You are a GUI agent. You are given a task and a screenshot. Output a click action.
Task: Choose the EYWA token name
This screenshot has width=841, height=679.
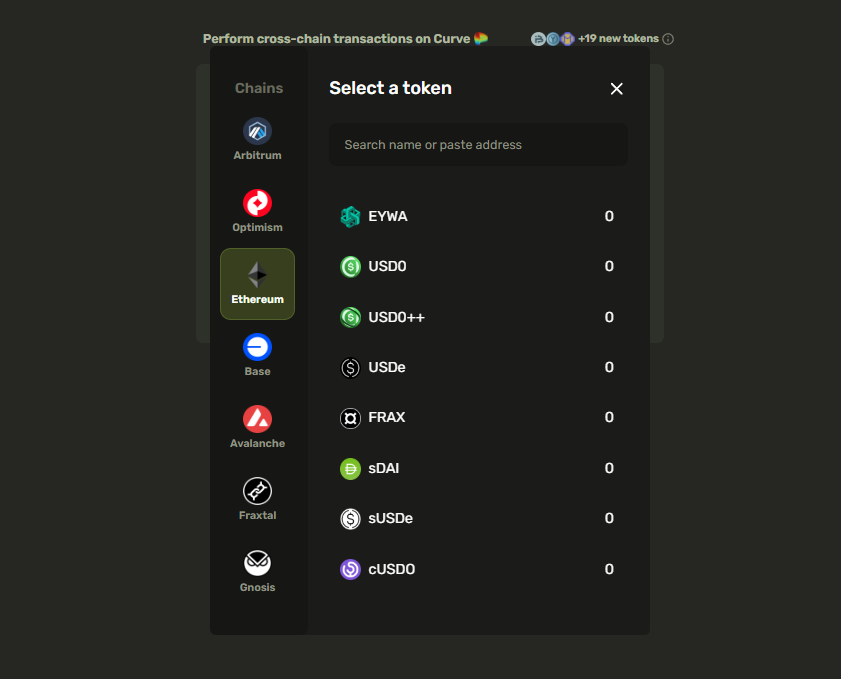[x=388, y=217]
